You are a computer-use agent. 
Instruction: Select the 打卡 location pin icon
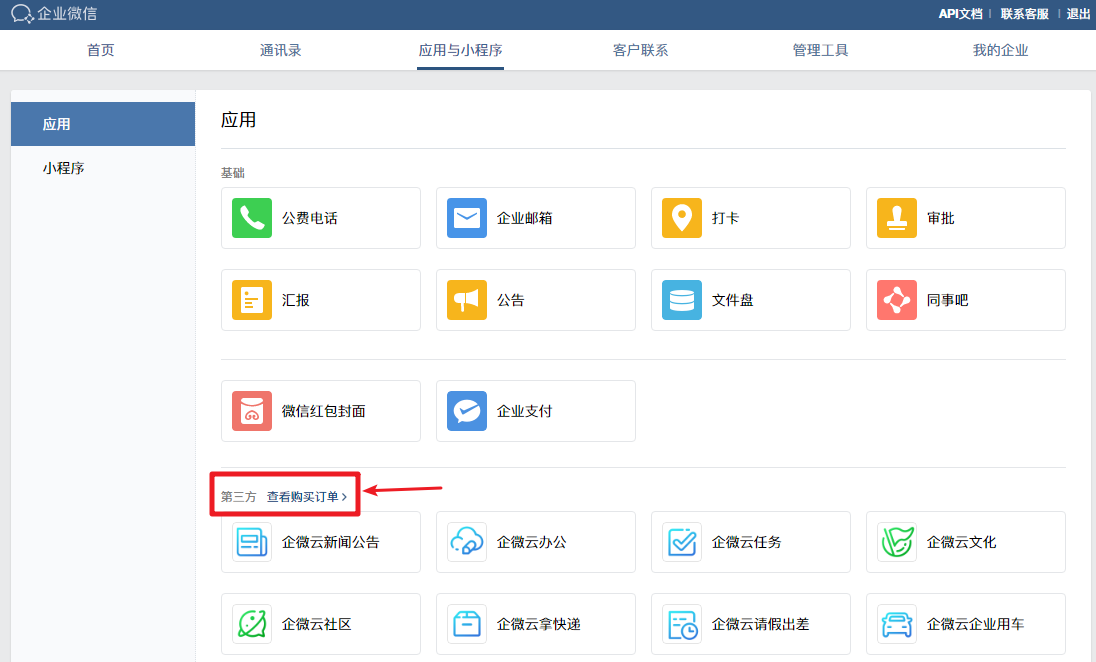tap(682, 218)
